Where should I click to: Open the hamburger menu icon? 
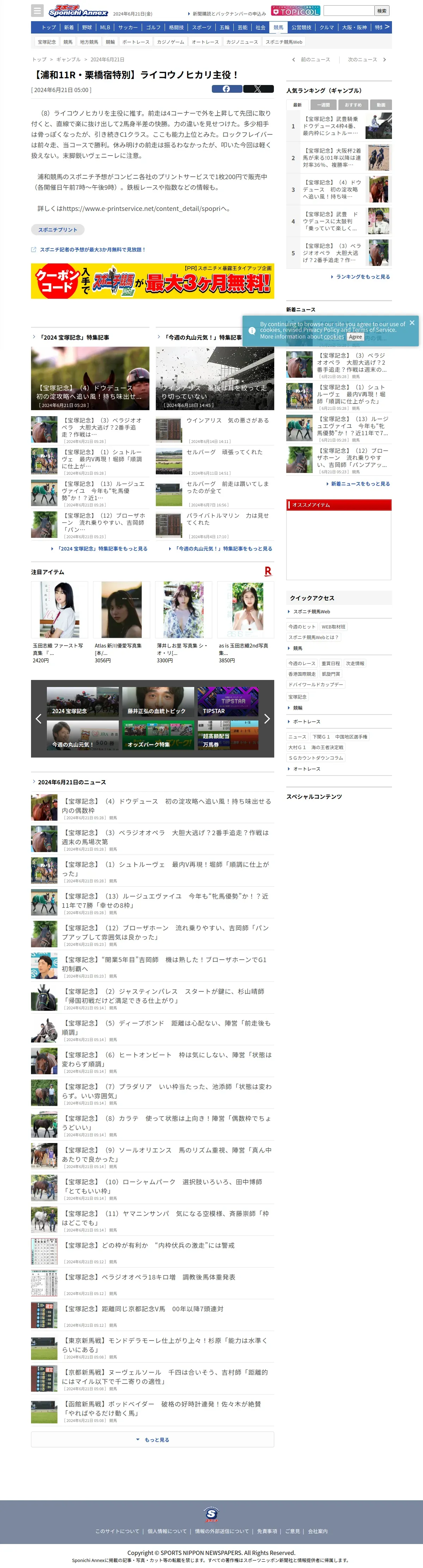38,10
